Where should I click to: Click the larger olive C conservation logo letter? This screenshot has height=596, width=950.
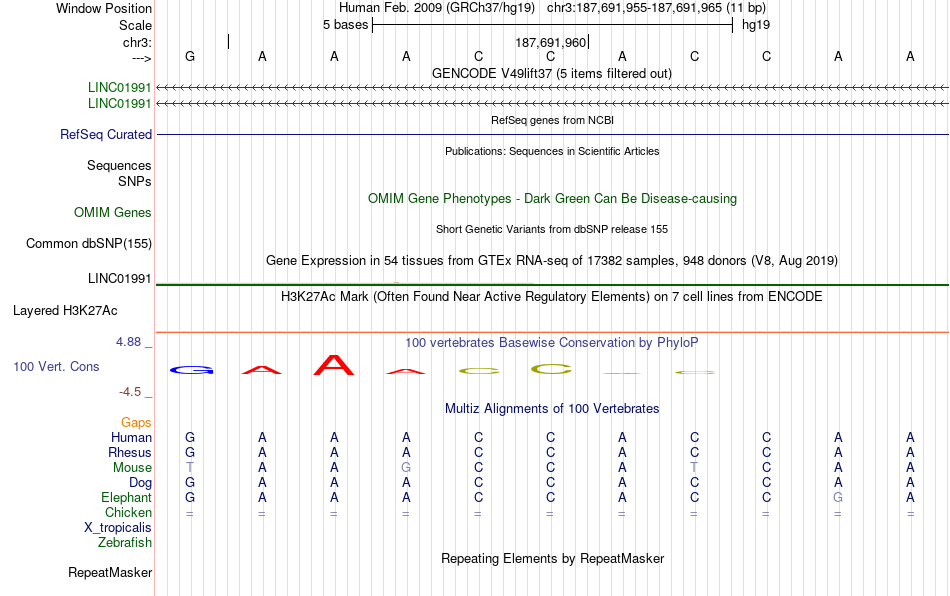(551, 369)
